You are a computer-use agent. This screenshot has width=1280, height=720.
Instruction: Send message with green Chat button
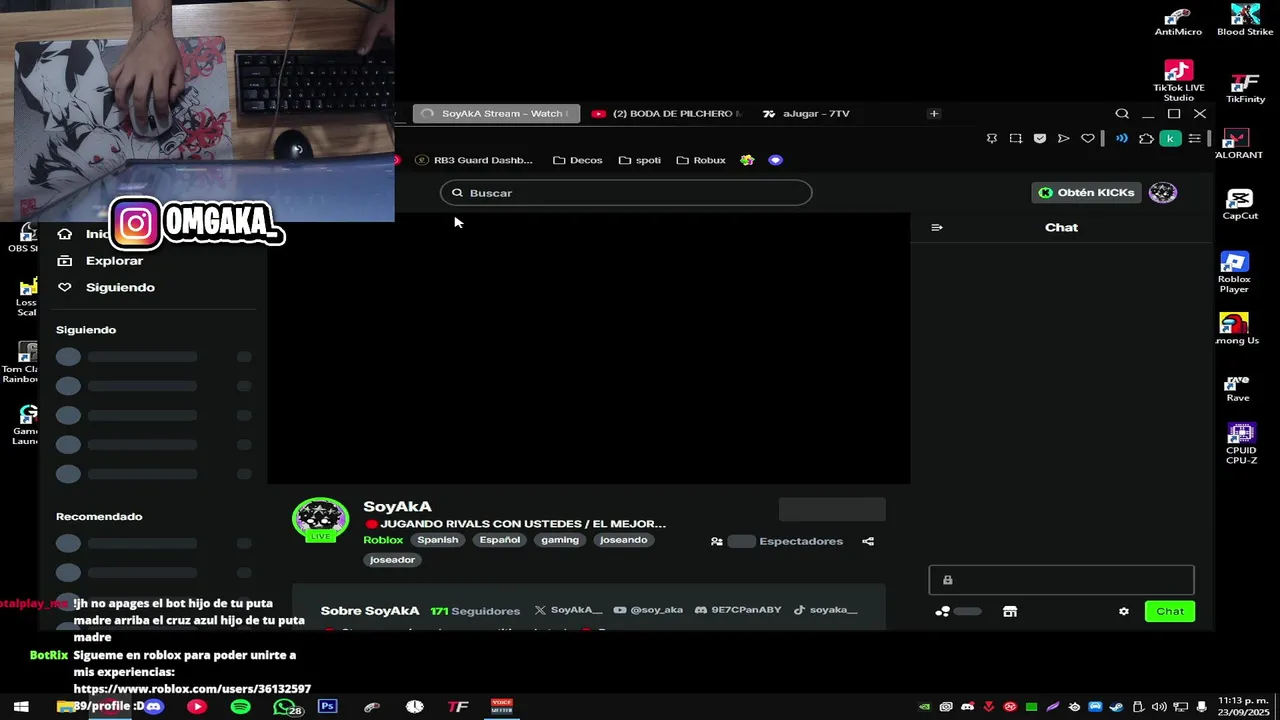point(1170,611)
